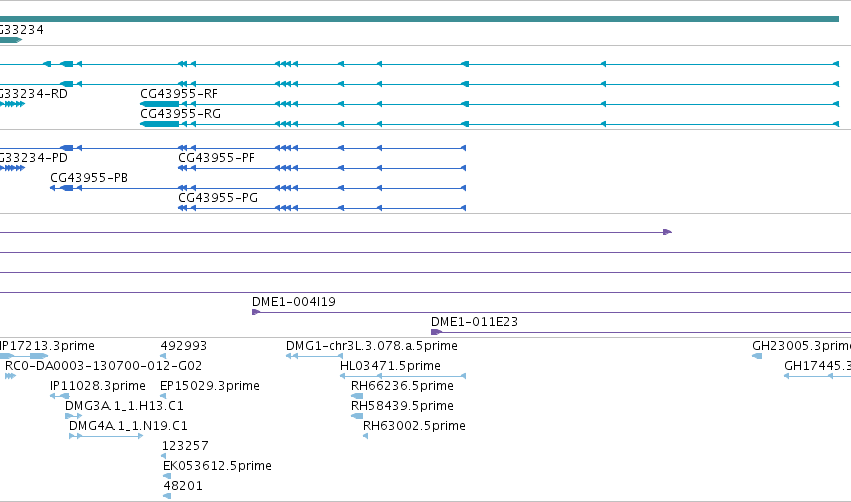Click the GH17445 alignment line
Image resolution: width=851 pixels, height=502 pixels.
[817, 376]
